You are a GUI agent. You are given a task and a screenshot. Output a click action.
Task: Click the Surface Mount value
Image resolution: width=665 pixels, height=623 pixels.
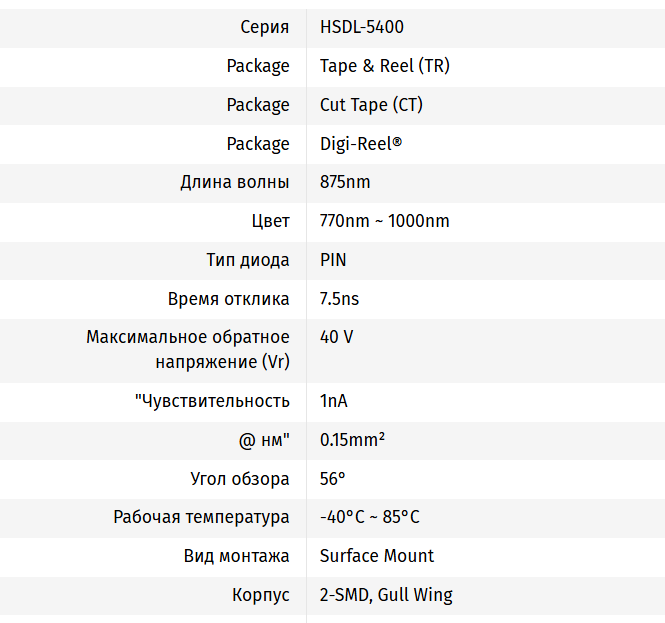377,556
